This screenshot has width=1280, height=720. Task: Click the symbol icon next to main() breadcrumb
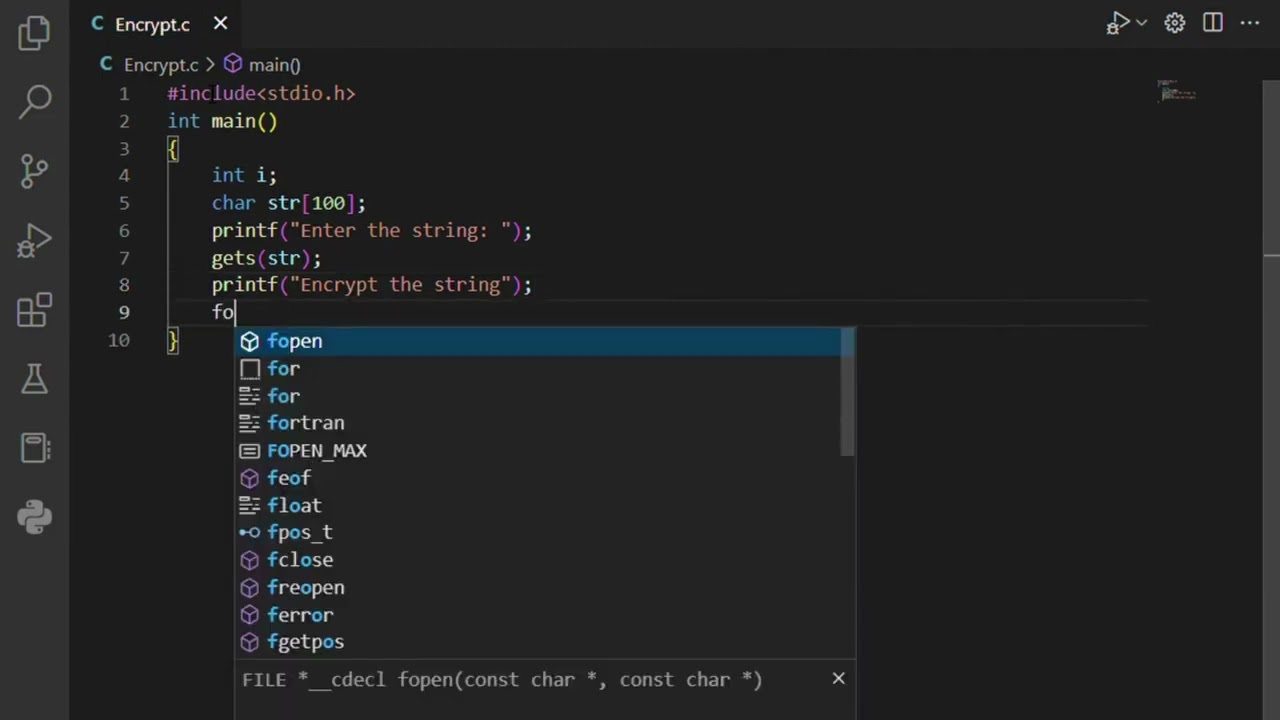(x=232, y=65)
